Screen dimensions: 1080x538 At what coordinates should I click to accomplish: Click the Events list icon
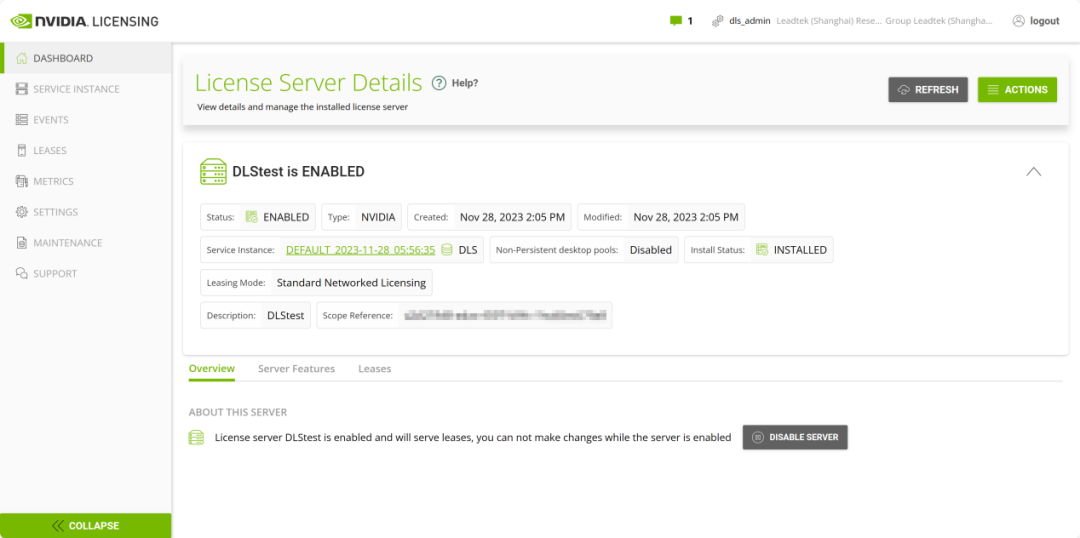pyautogui.click(x=21, y=120)
